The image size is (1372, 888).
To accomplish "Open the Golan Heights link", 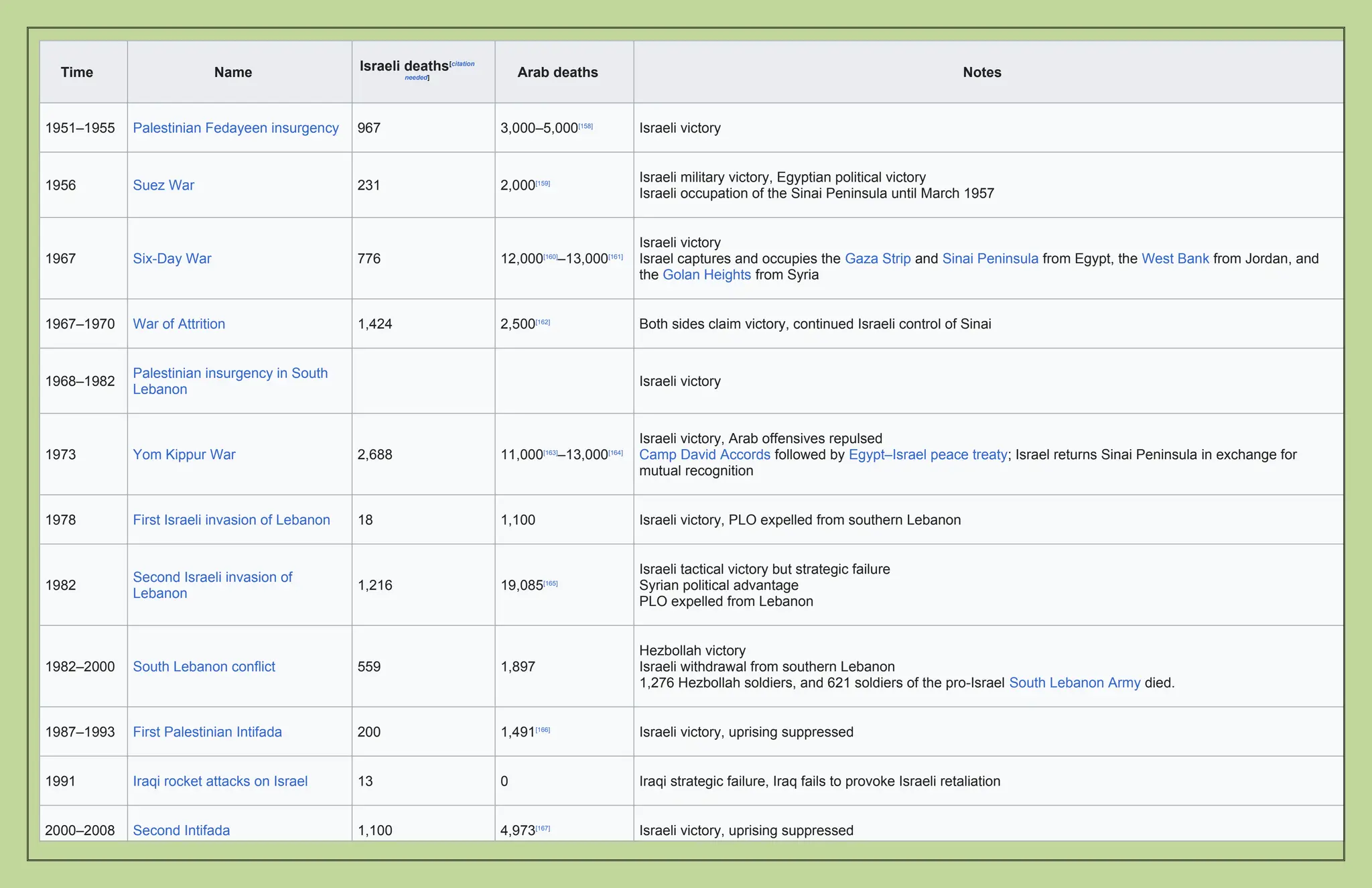I will click(x=706, y=275).
